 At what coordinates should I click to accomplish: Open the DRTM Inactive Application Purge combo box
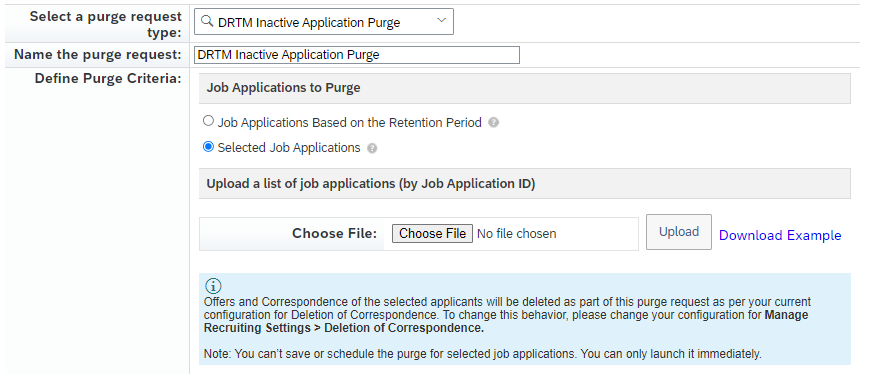tap(324, 22)
